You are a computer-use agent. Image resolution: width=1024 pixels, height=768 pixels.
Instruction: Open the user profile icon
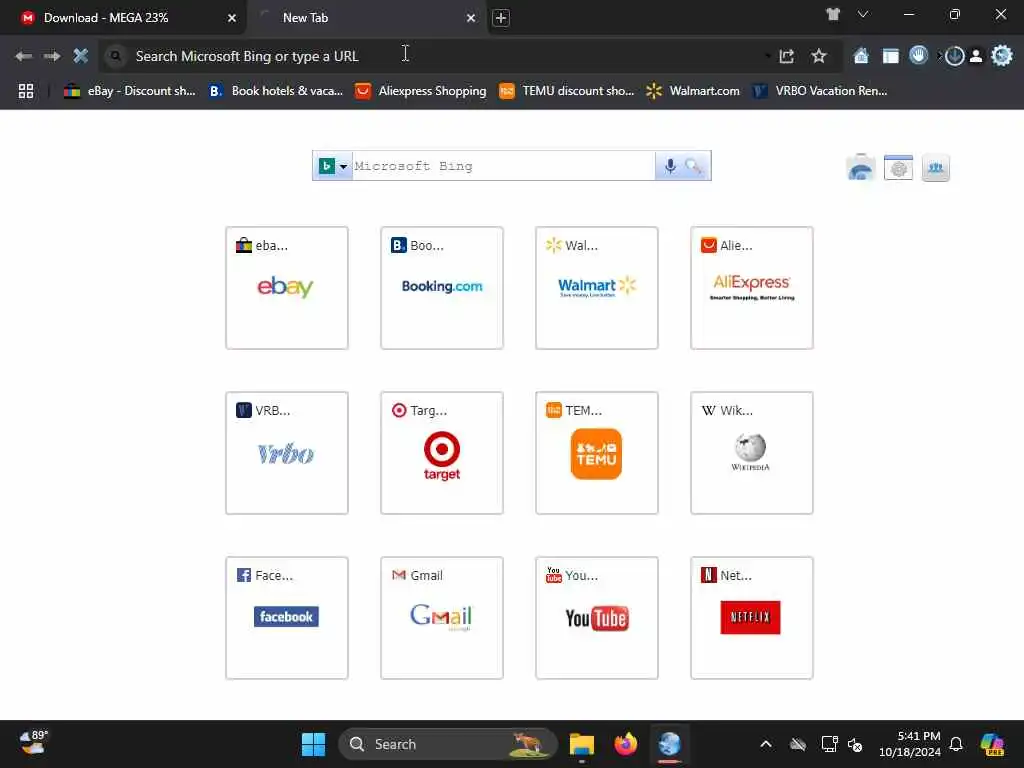click(976, 56)
